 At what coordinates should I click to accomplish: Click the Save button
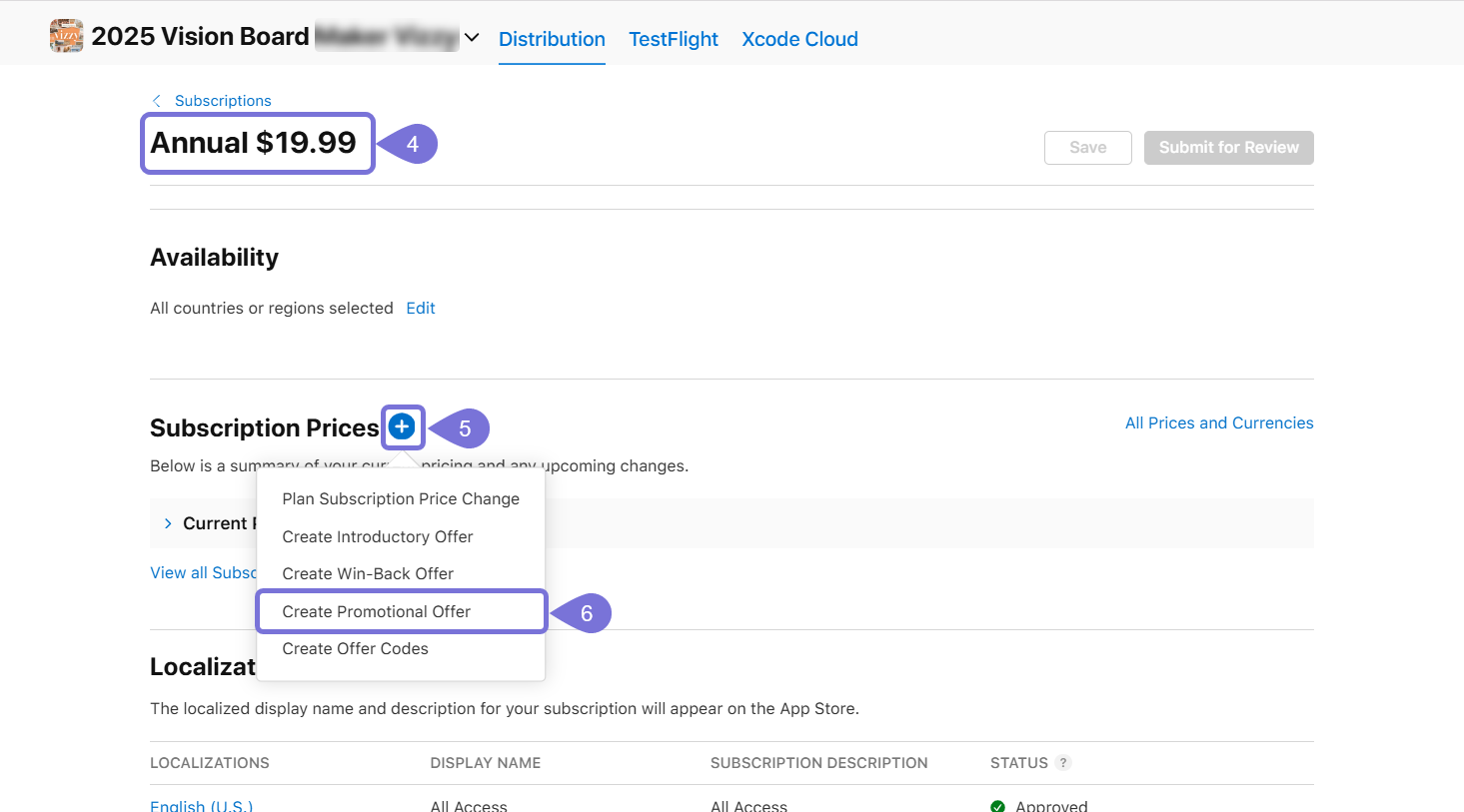tap(1087, 147)
